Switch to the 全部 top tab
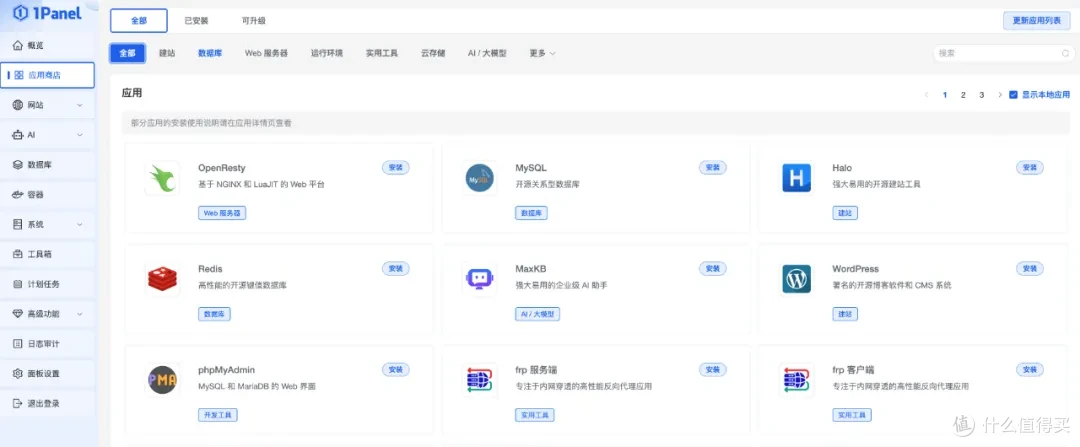1080x447 pixels. click(x=139, y=21)
